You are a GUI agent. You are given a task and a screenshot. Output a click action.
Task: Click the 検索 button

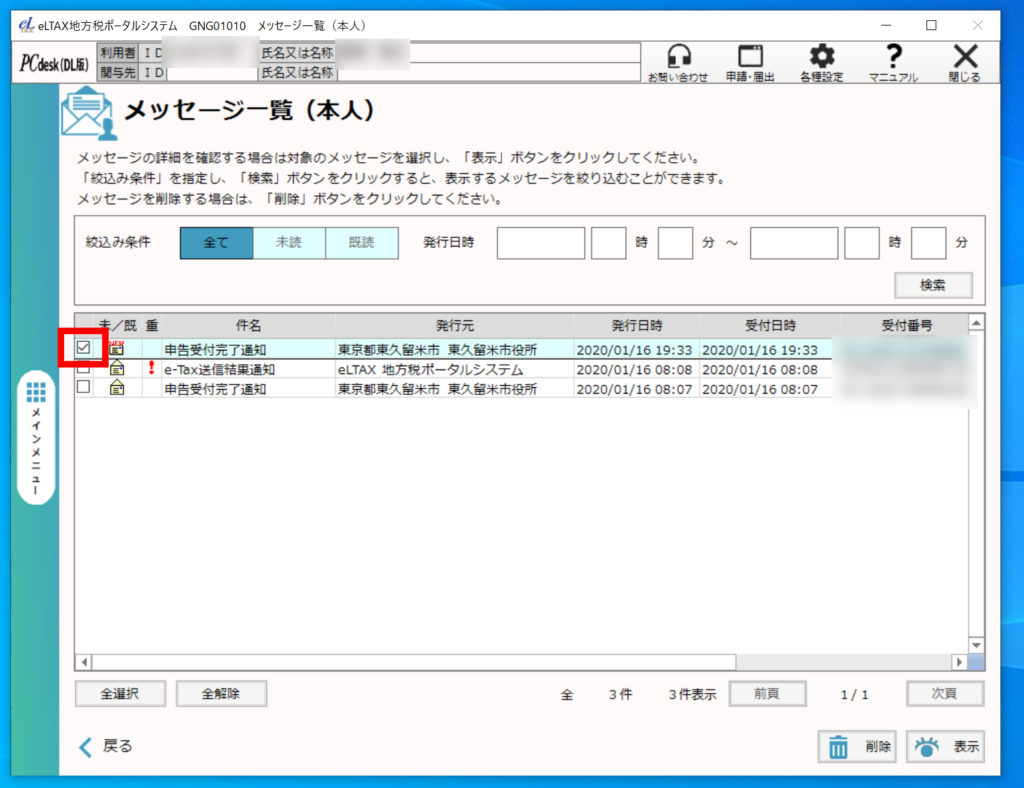point(933,285)
